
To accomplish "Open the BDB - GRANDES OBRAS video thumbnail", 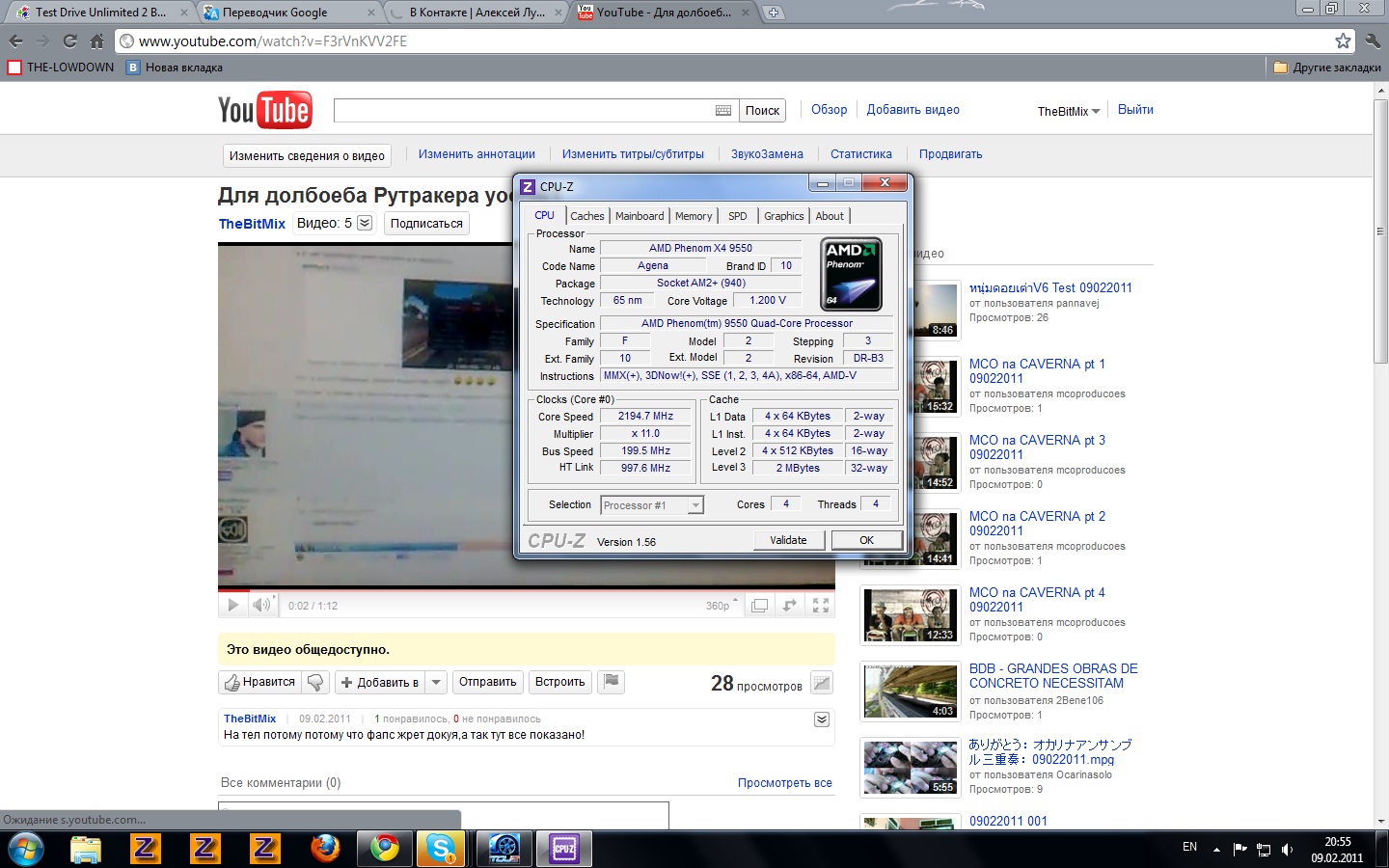I will 912,691.
